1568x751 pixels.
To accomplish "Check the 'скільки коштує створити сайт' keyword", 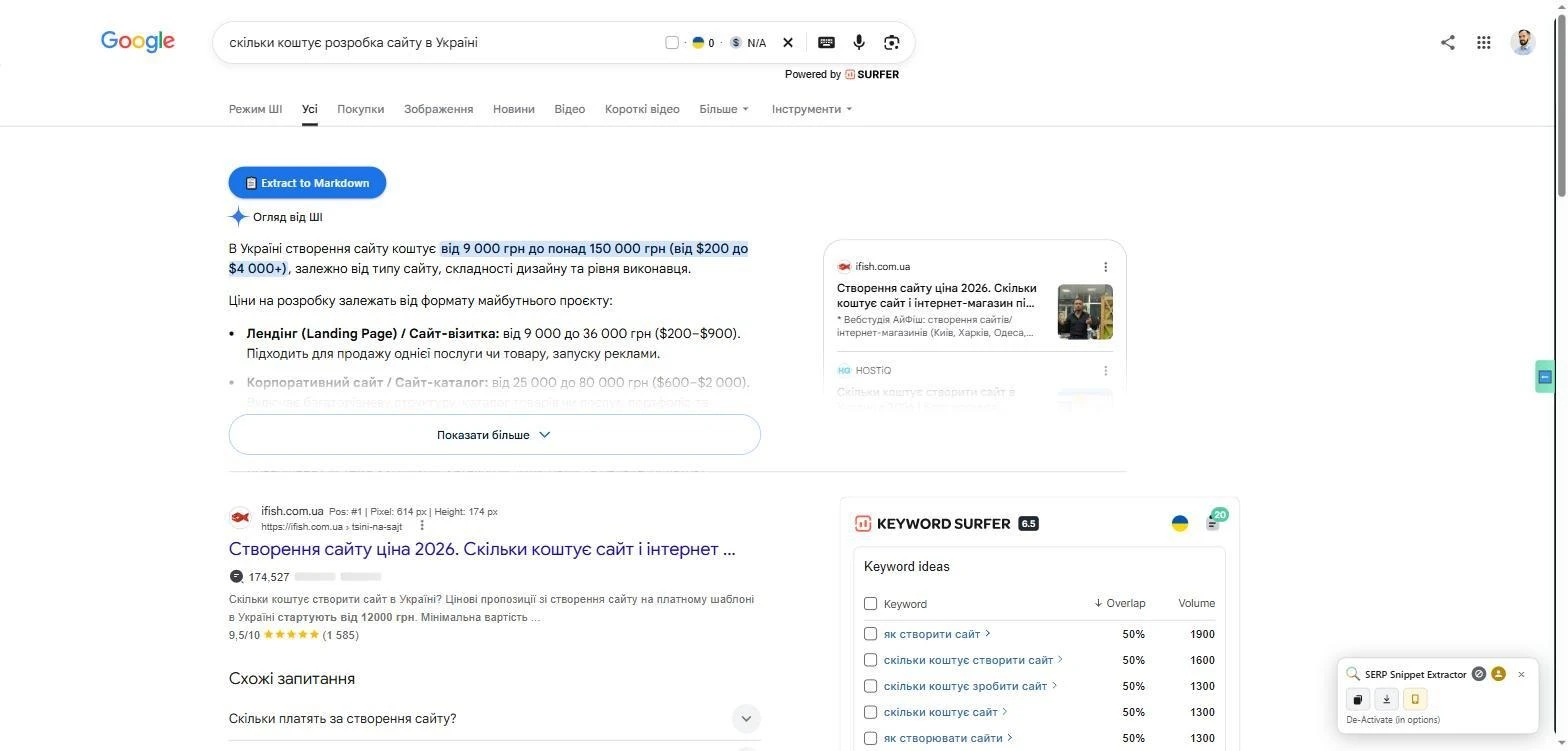I will [870, 660].
